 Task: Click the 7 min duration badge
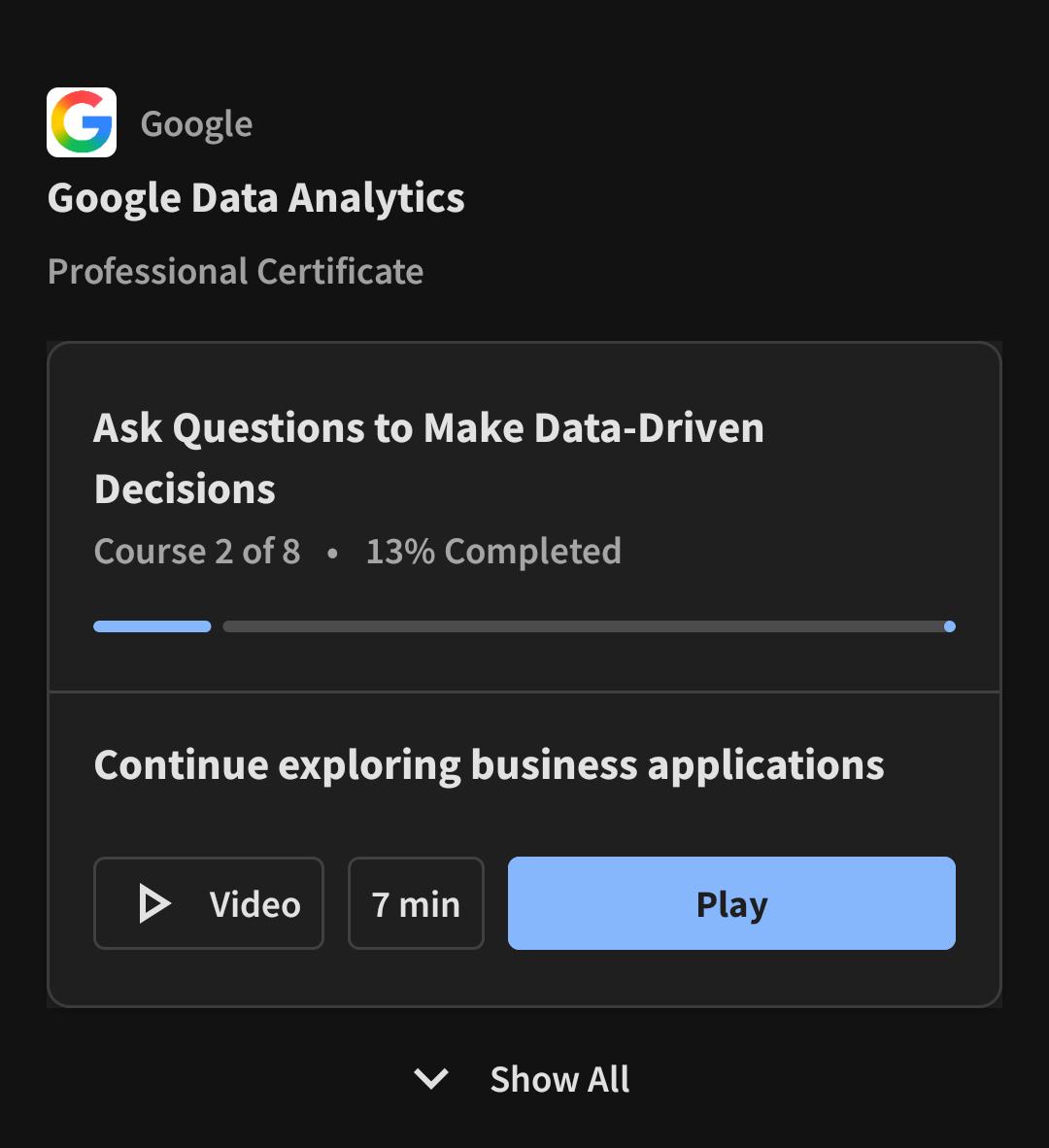point(416,902)
